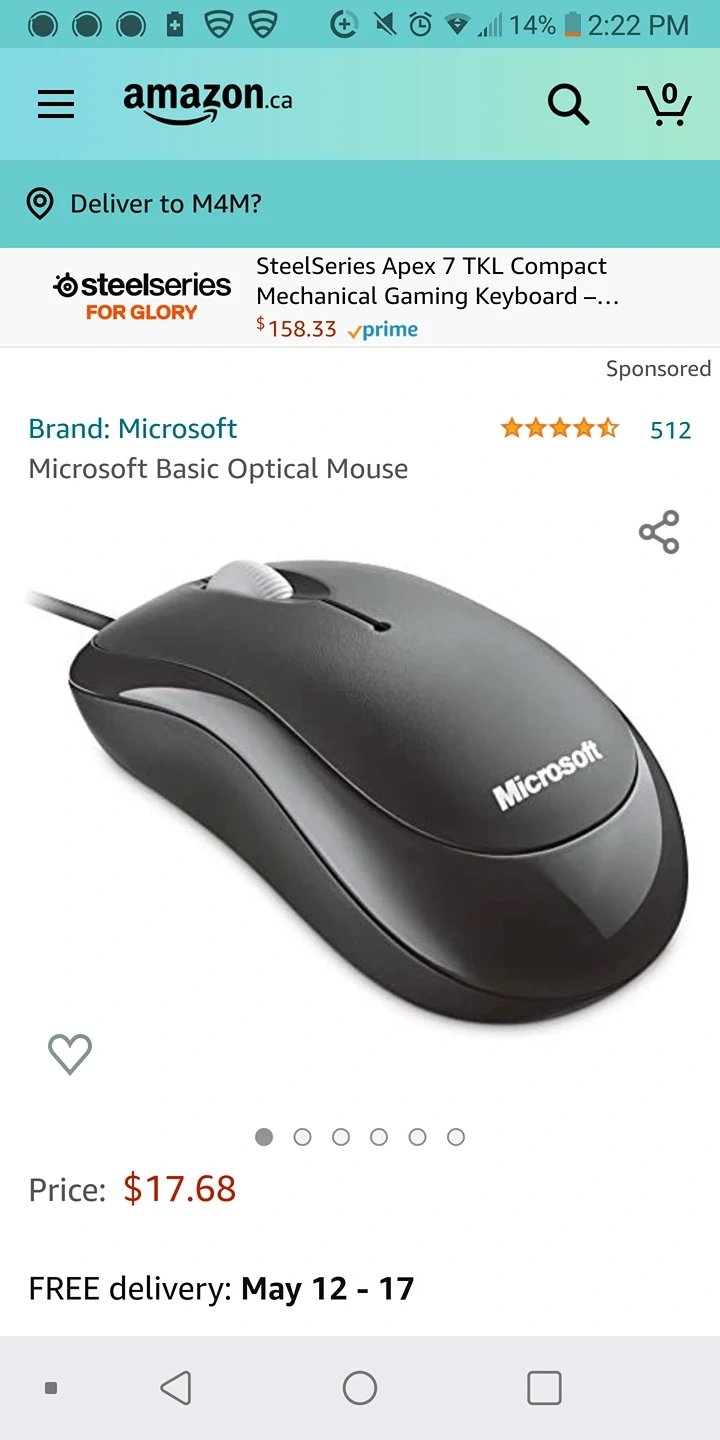Screen dimensions: 720x1440
Task: Add mouse to wish list heart
Action: pyautogui.click(x=70, y=1054)
